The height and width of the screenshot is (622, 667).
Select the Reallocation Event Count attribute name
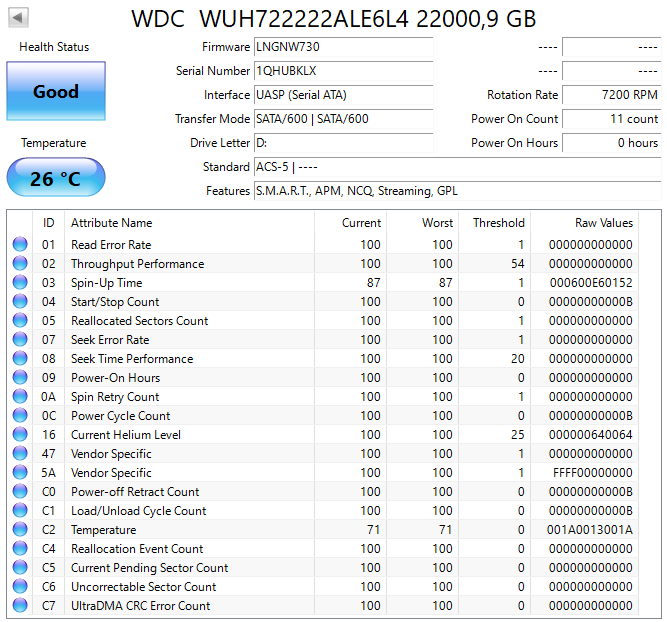137,549
